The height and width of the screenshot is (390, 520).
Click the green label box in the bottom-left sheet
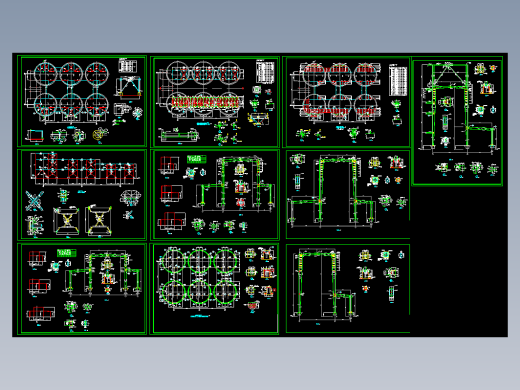pos(67,253)
